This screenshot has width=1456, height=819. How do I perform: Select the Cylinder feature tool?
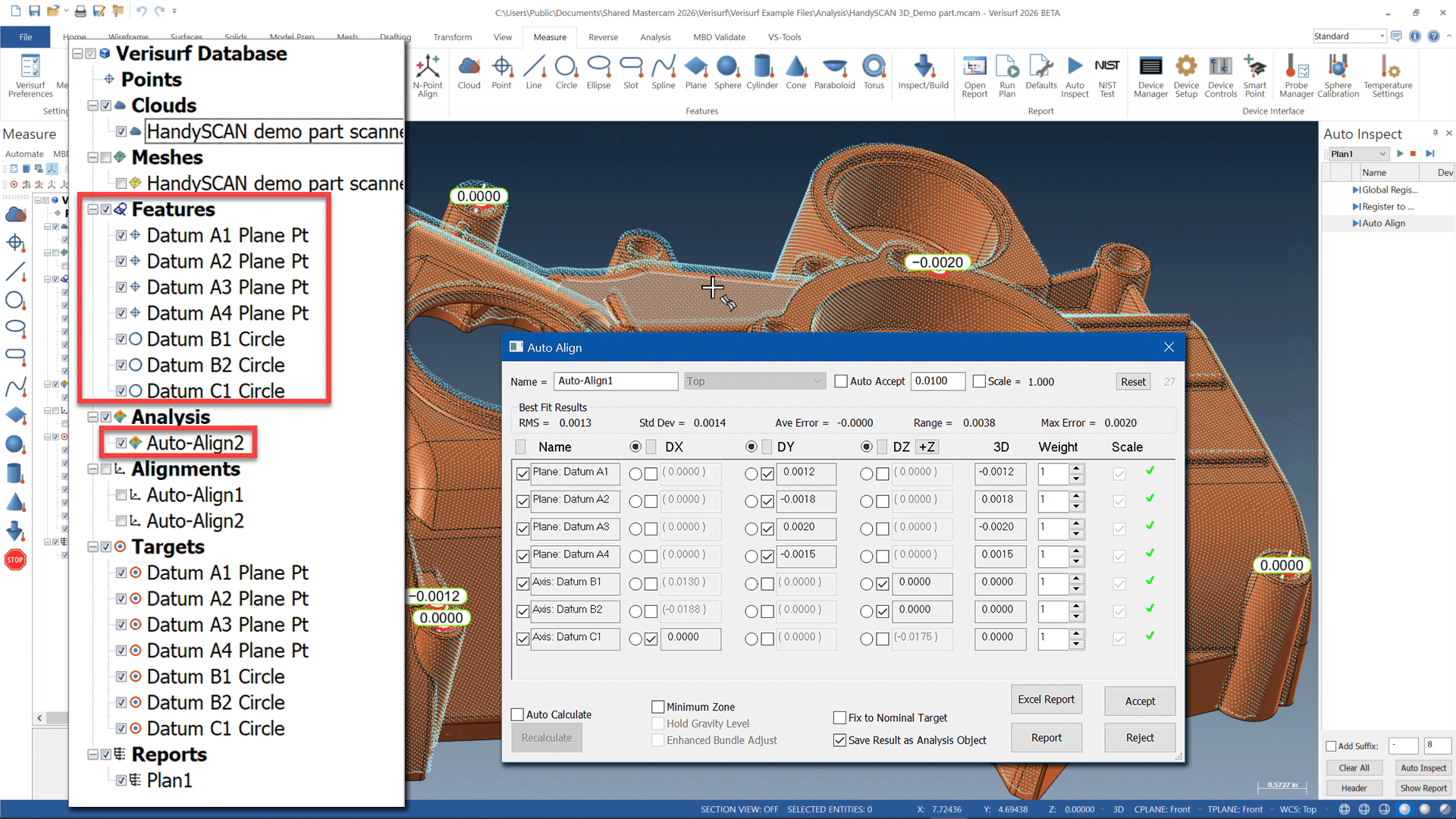tap(761, 73)
